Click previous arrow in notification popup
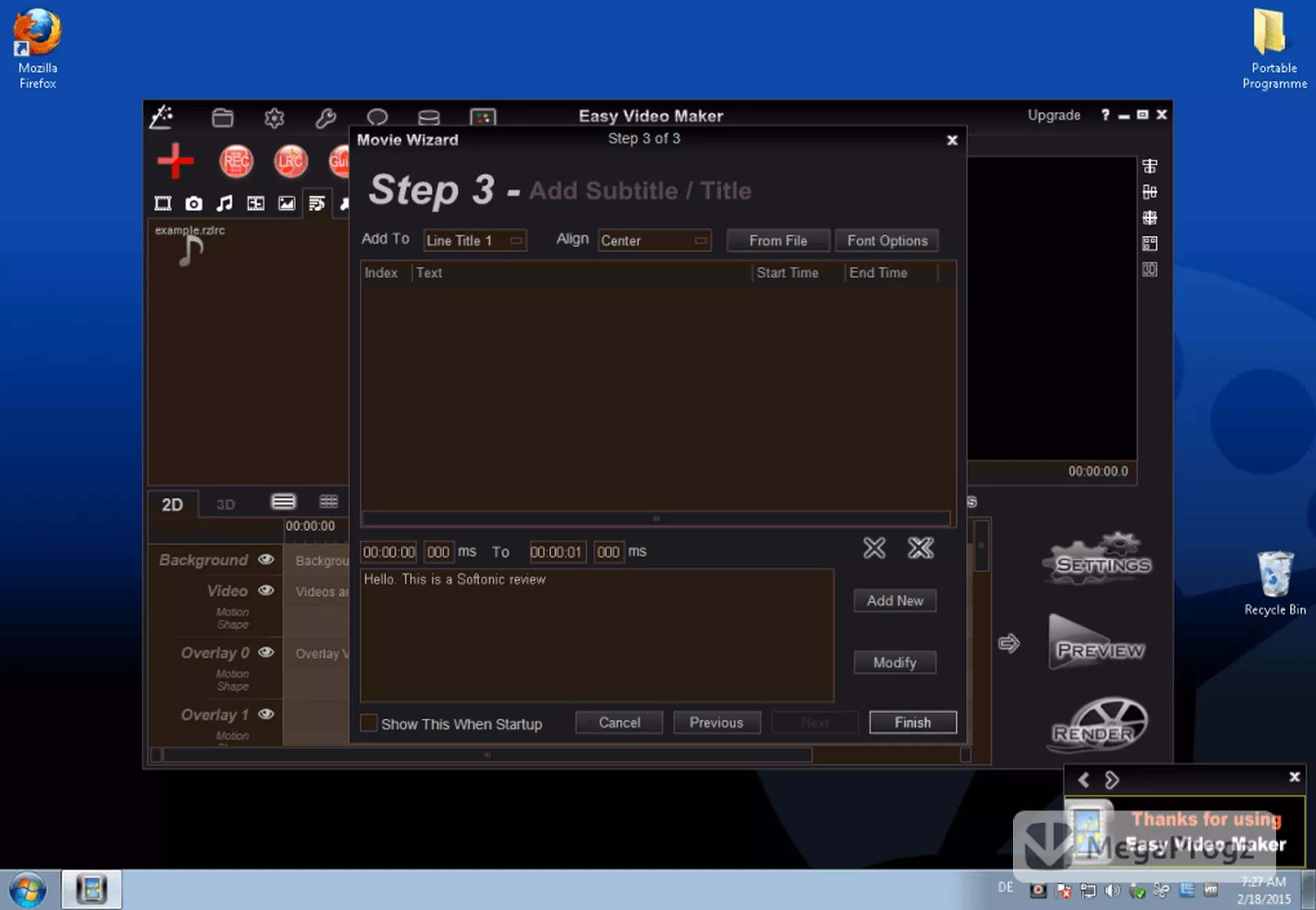 (x=1084, y=780)
